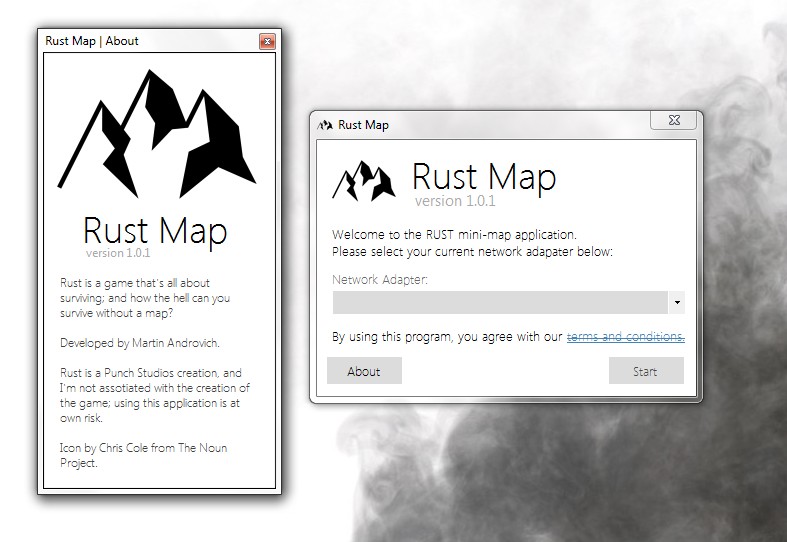Click inside the Network Adapter selection field
The width and height of the screenshot is (787, 542).
point(499,302)
